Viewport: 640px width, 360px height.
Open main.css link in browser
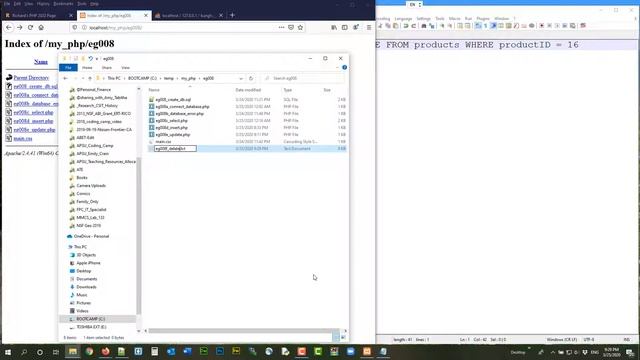(23, 139)
